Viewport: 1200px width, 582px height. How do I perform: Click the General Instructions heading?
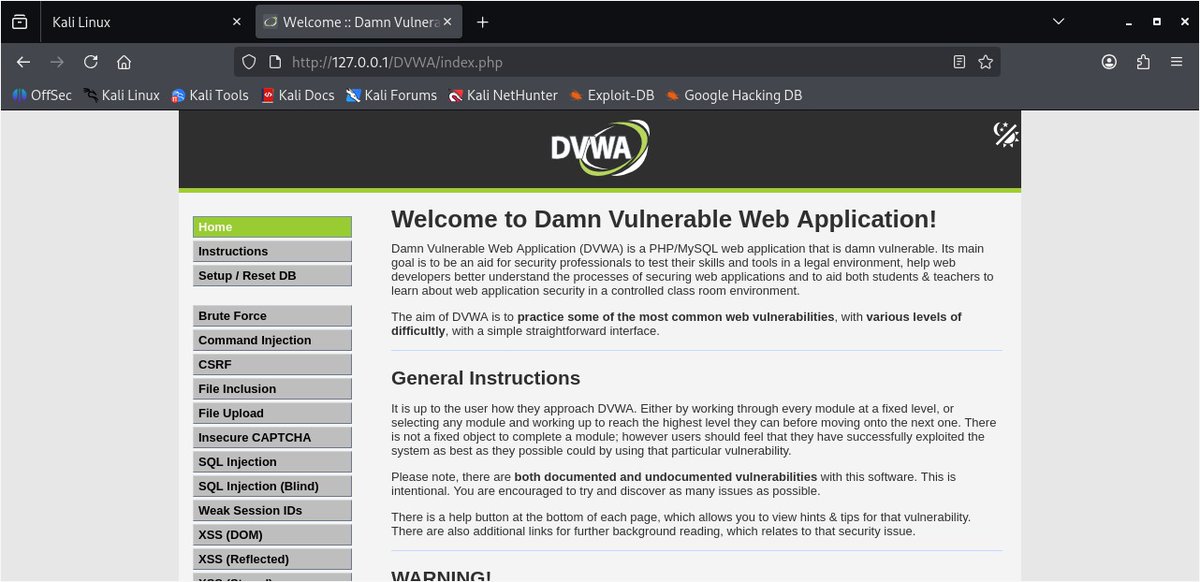(486, 378)
